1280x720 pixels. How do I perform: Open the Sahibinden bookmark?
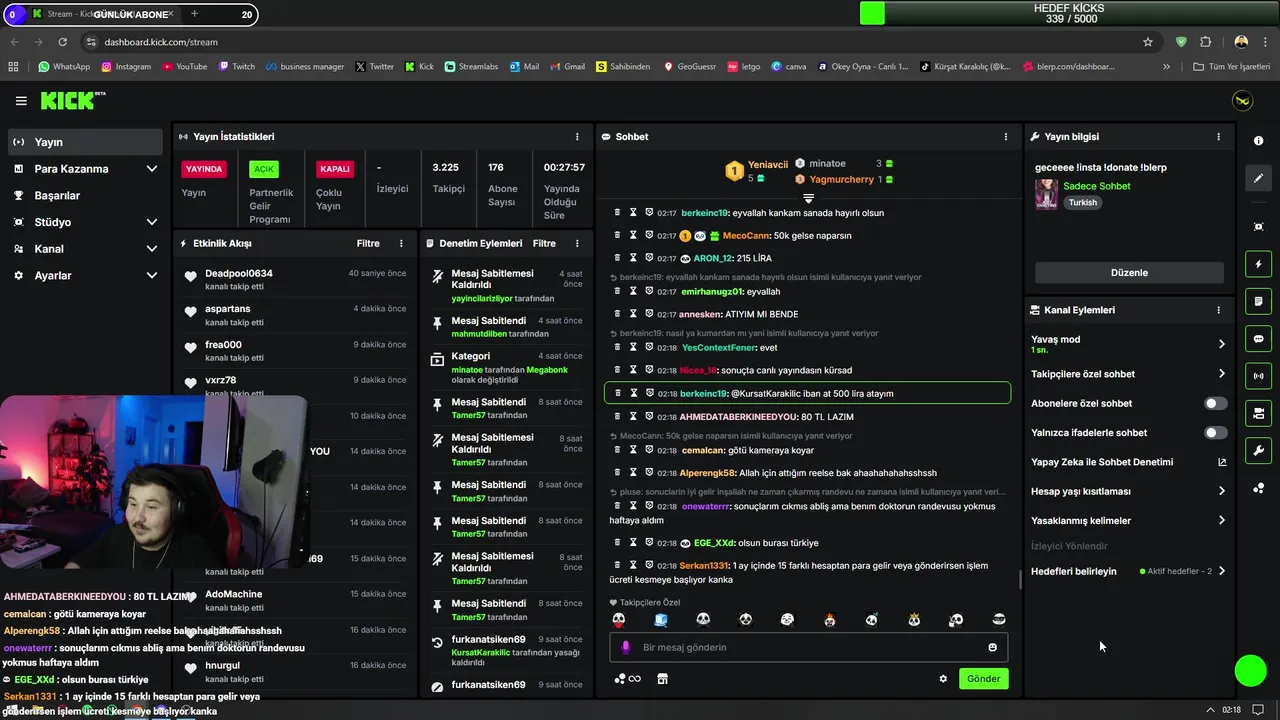click(622, 67)
